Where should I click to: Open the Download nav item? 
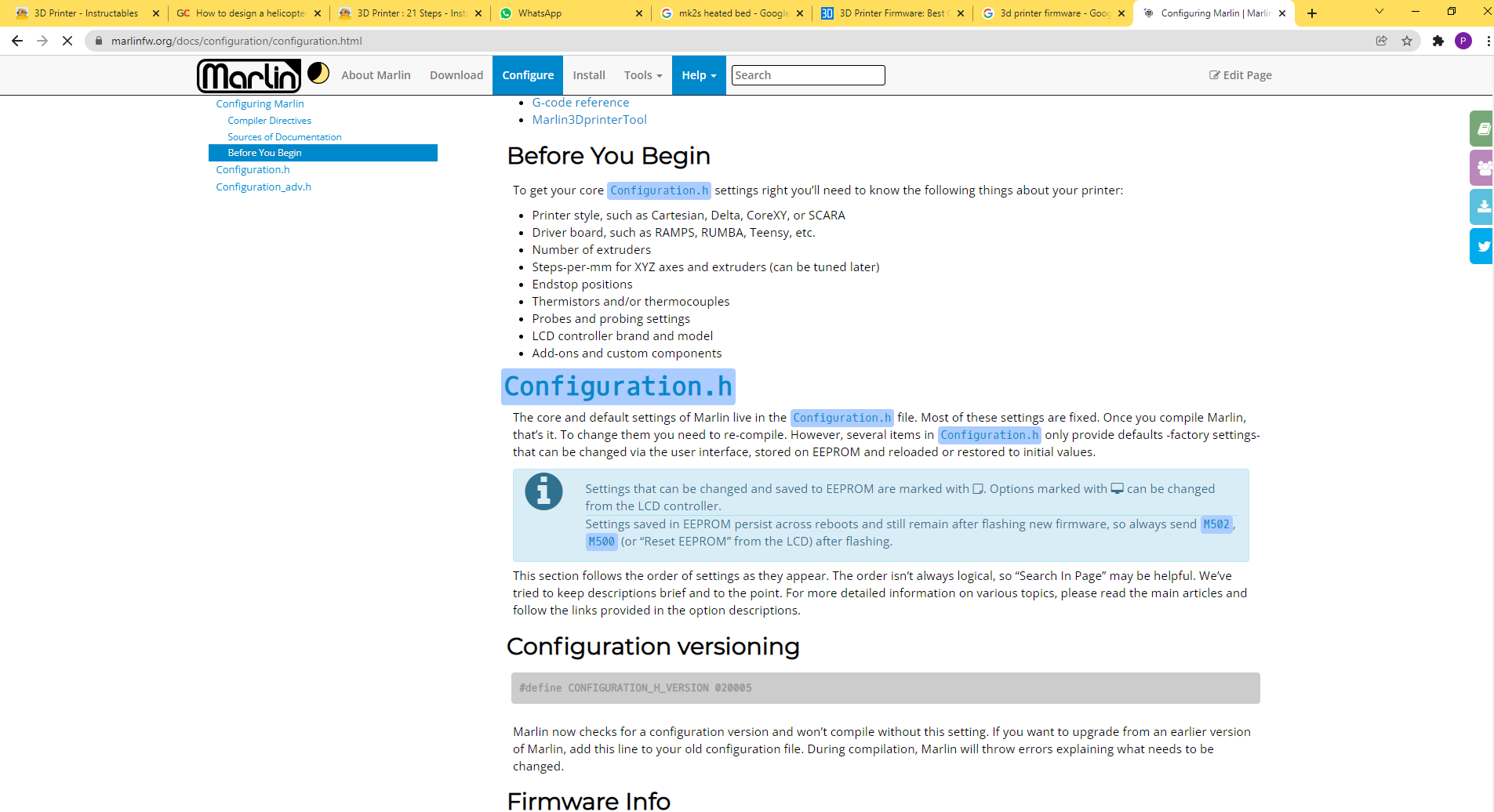[456, 75]
